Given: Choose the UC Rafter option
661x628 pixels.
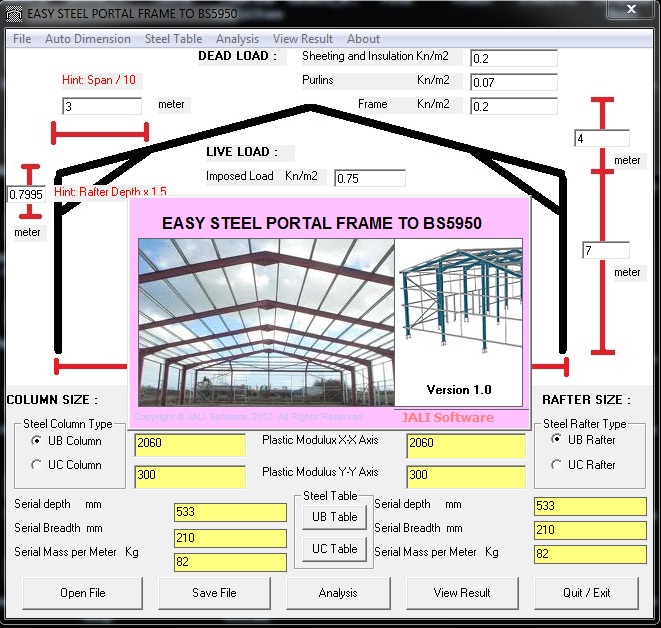Looking at the screenshot, I should pyautogui.click(x=557, y=465).
